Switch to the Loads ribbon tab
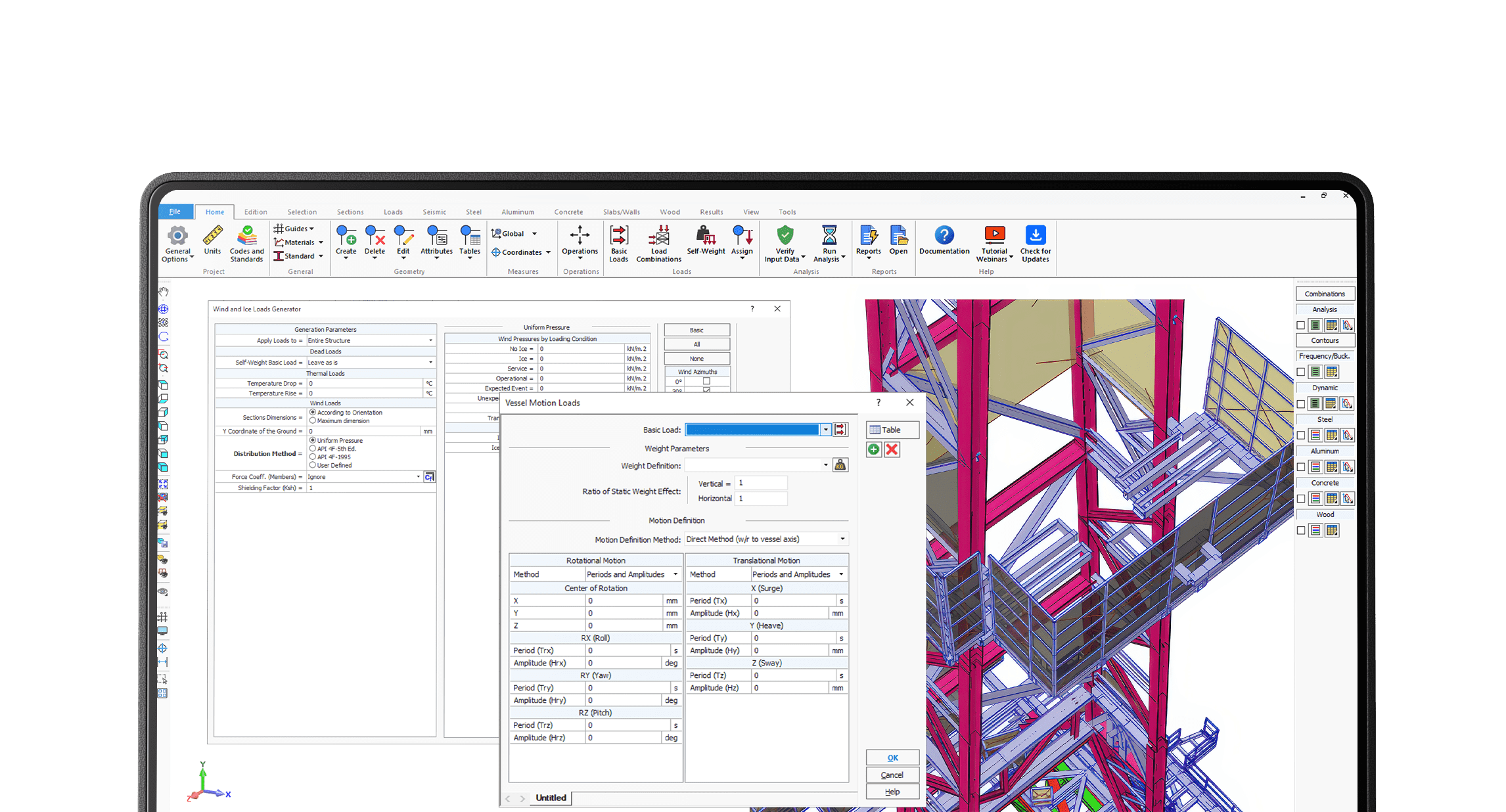1506x812 pixels. pyautogui.click(x=393, y=212)
